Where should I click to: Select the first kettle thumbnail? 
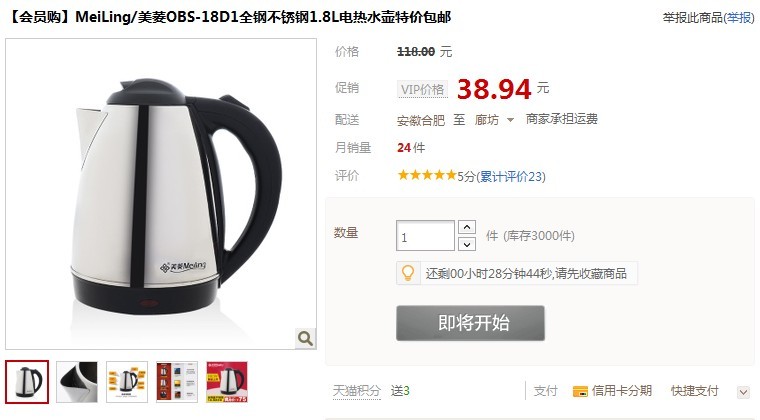coord(27,382)
